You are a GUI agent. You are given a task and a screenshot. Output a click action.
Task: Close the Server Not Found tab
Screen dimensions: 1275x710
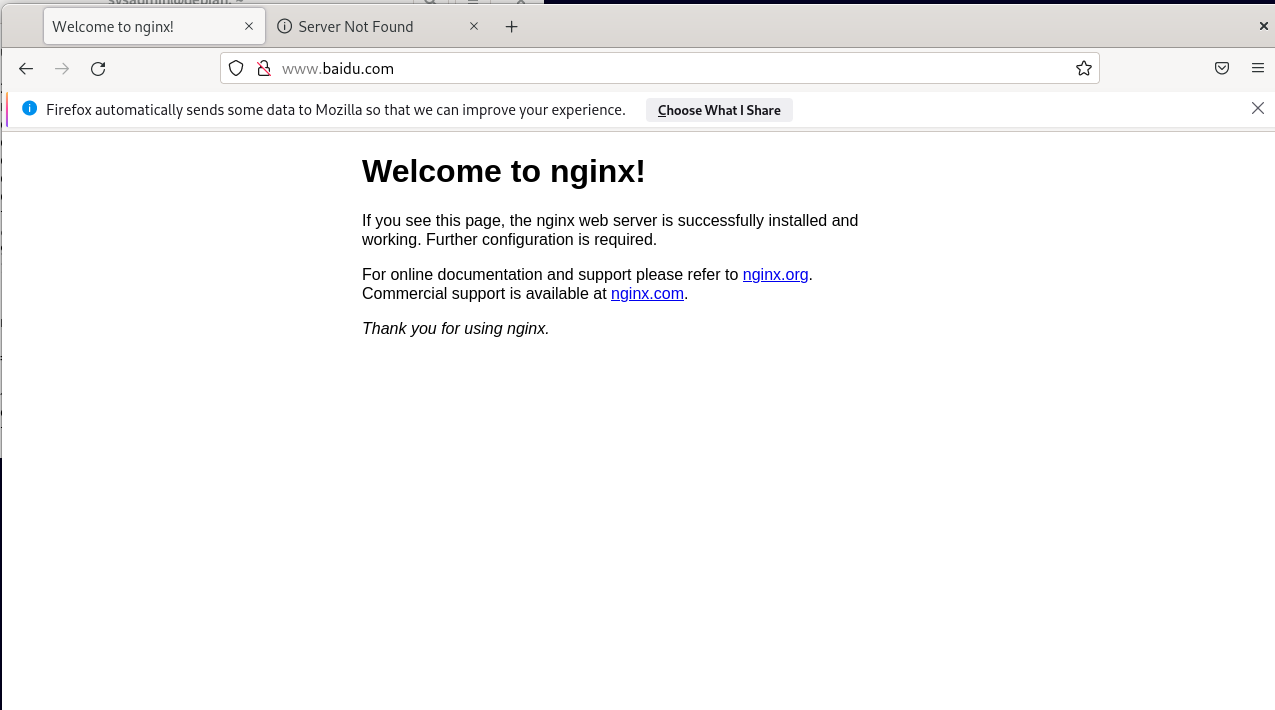(x=474, y=27)
